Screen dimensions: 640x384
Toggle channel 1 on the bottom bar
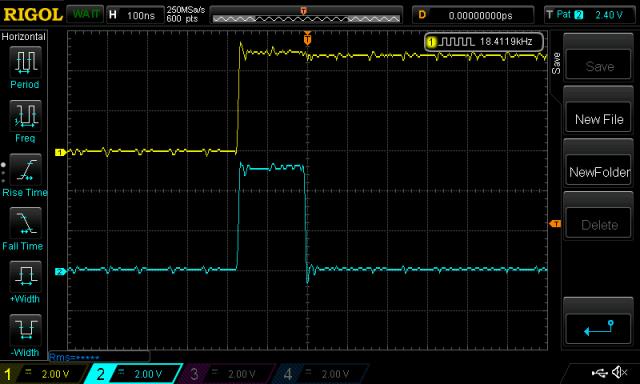pos(43,374)
